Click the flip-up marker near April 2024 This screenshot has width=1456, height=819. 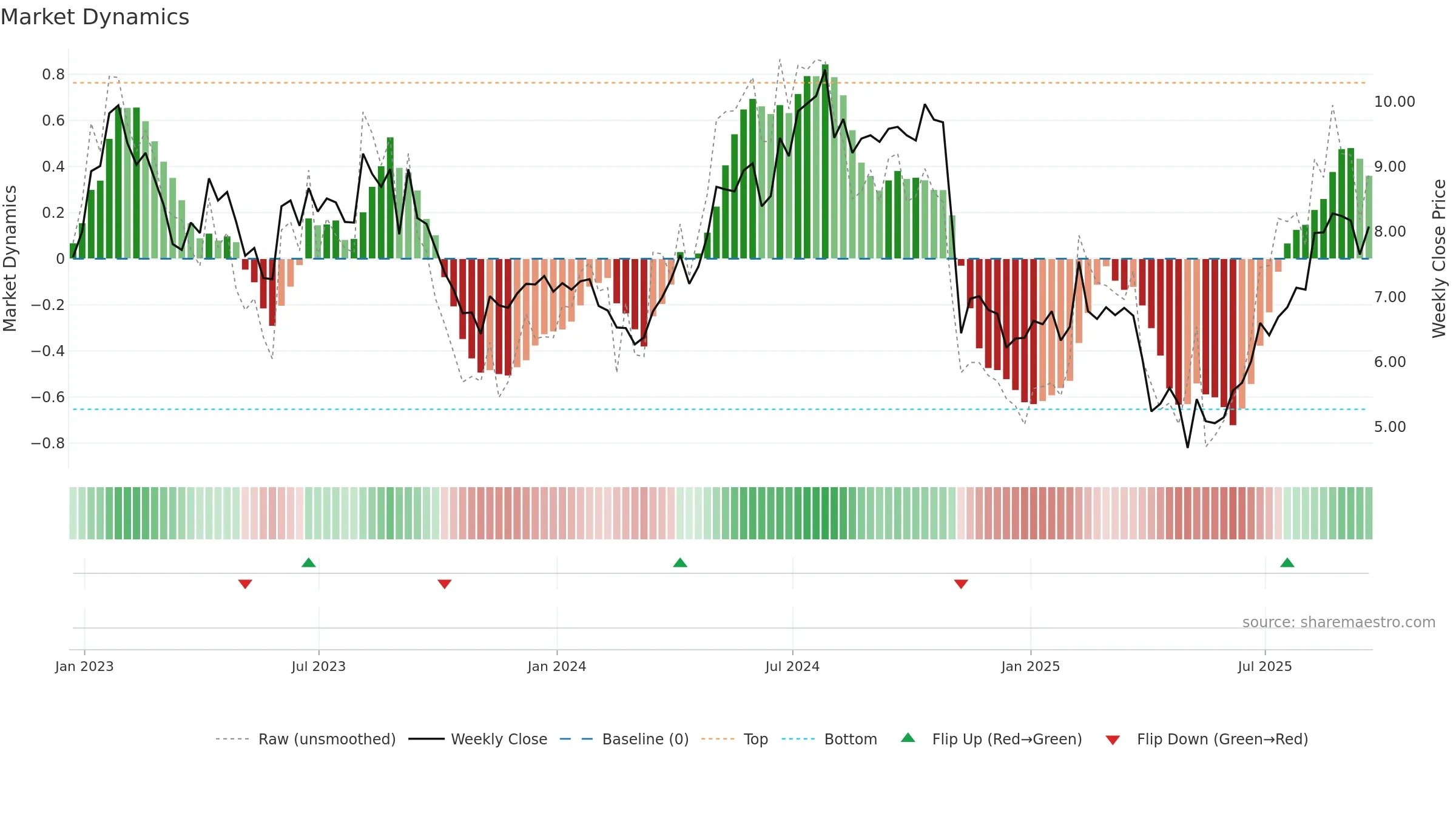point(680,562)
